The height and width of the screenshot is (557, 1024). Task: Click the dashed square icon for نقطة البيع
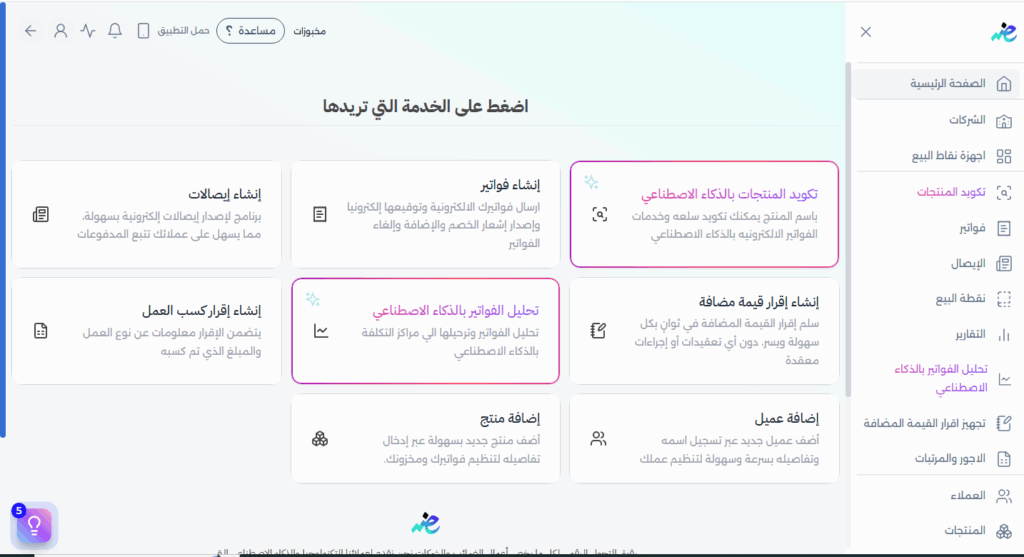click(1004, 299)
